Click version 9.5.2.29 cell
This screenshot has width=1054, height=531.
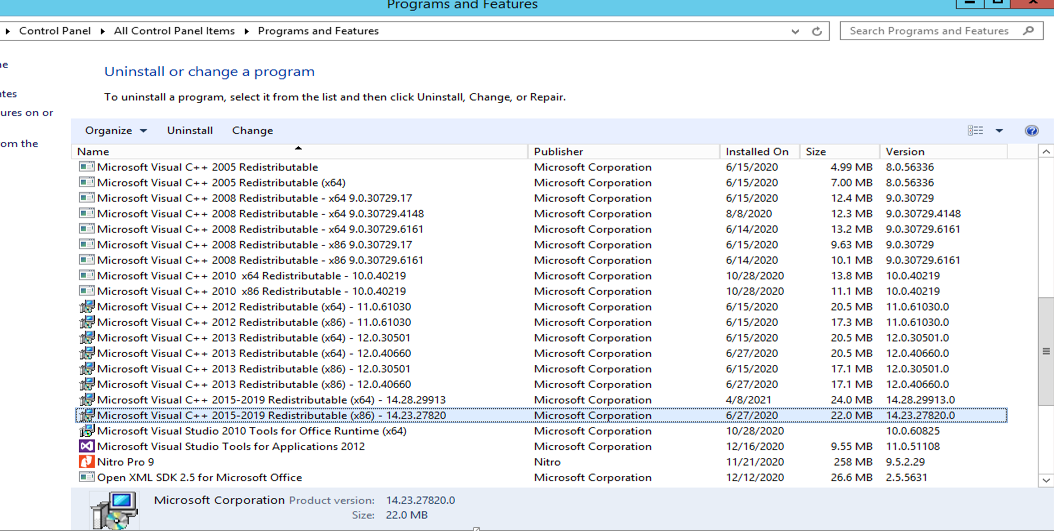(x=905, y=462)
